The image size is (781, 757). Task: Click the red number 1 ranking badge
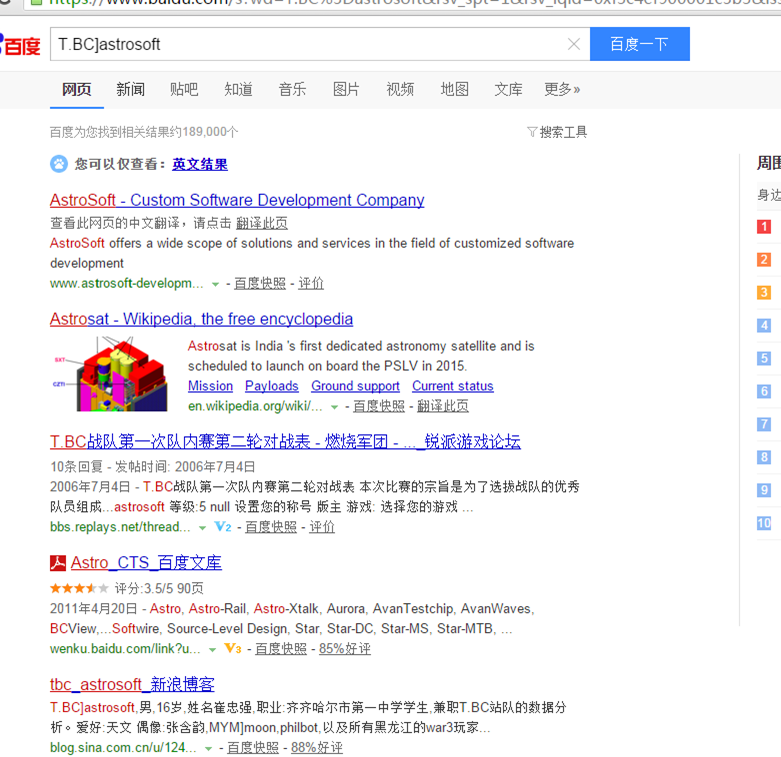(x=764, y=227)
